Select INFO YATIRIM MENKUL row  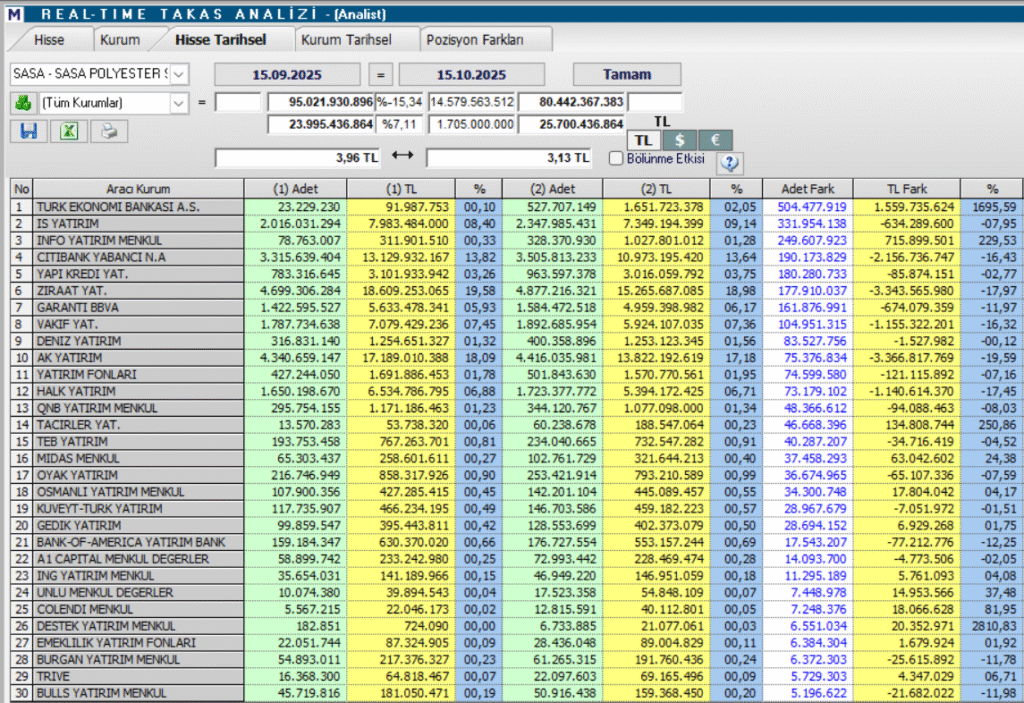tap(517, 240)
